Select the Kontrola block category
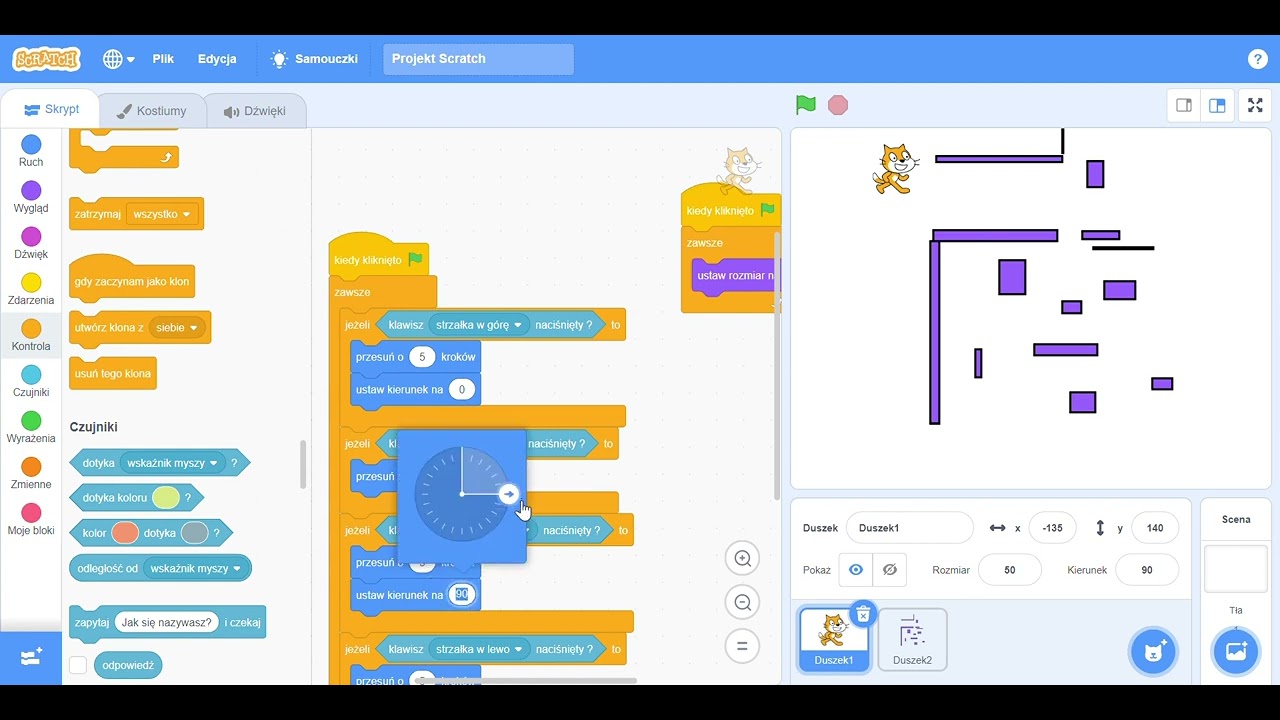Viewport: 1280px width, 720px height. coord(31,335)
